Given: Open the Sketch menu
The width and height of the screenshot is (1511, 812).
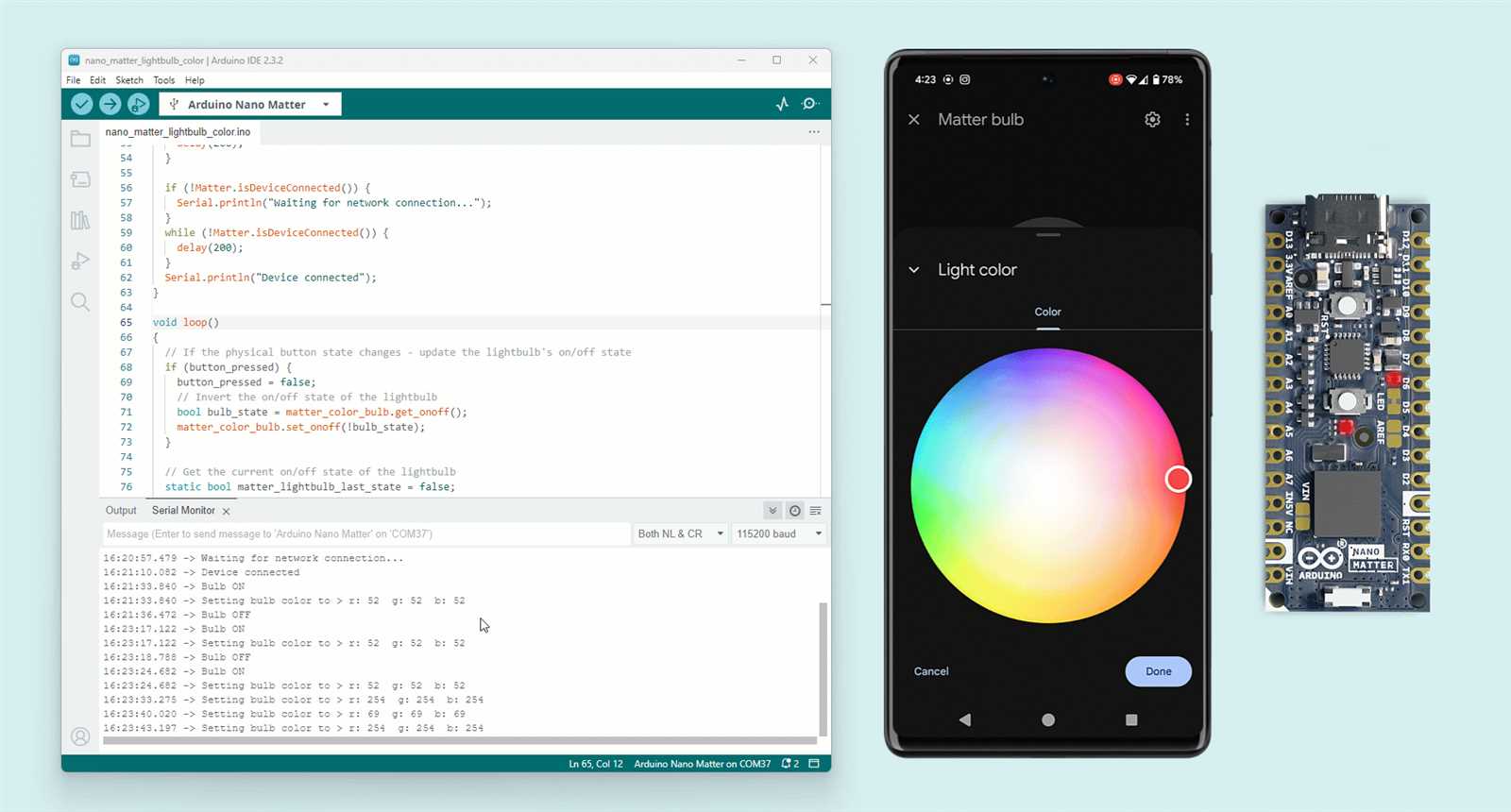Looking at the screenshot, I should coord(129,80).
